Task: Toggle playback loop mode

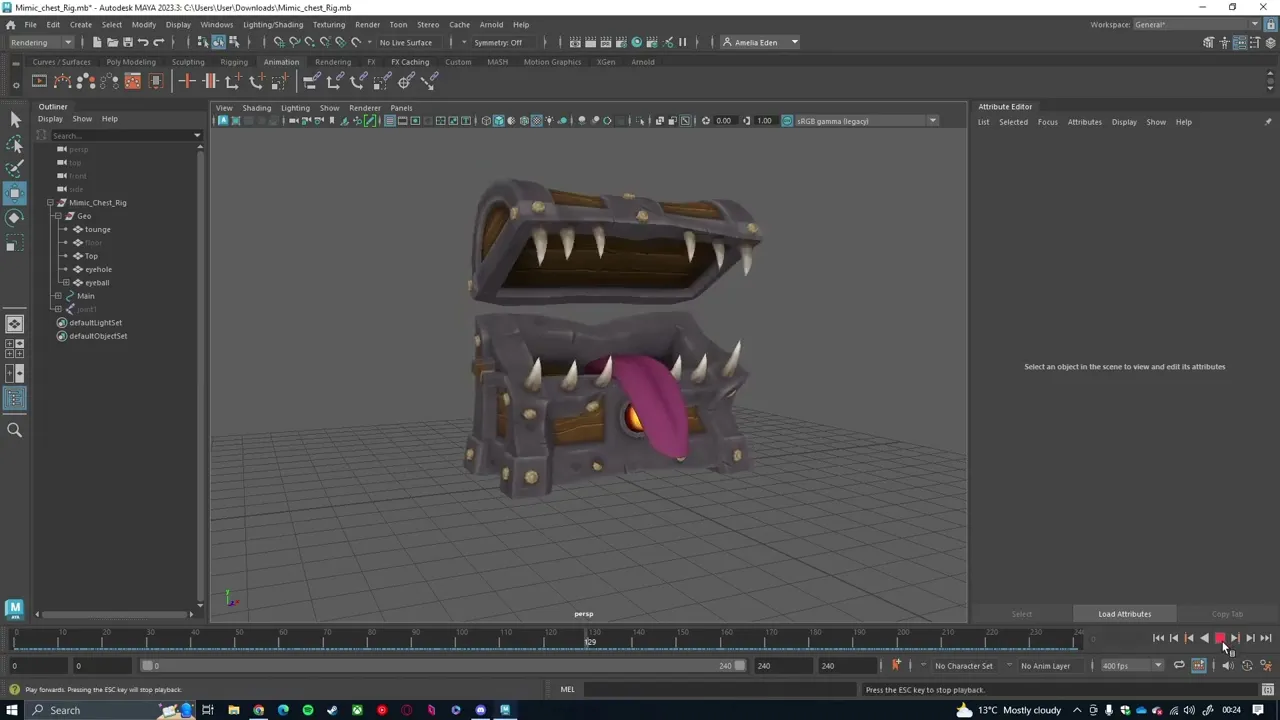Action: [x=1179, y=666]
